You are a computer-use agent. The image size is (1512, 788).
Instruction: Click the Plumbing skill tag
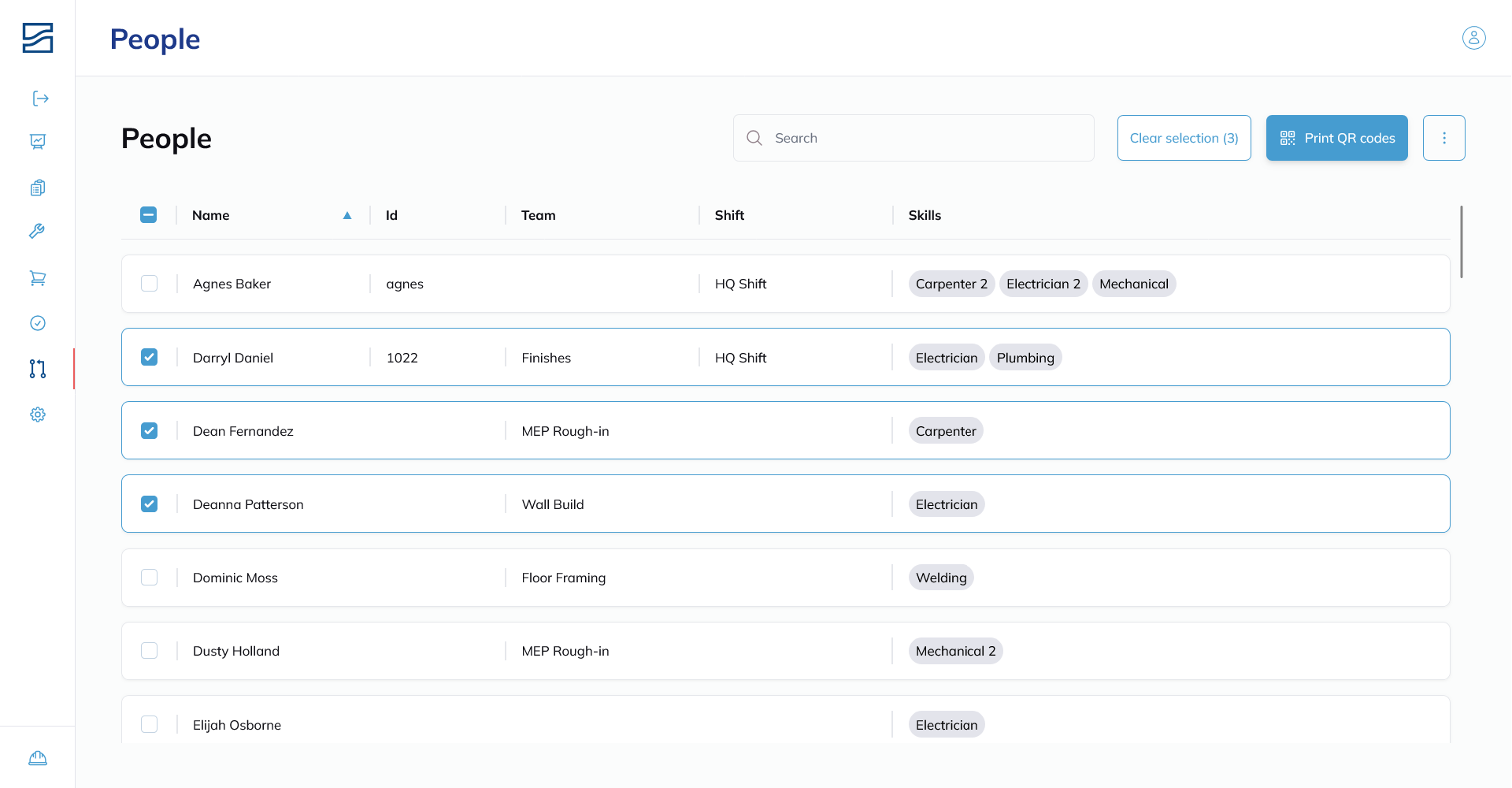click(1025, 358)
